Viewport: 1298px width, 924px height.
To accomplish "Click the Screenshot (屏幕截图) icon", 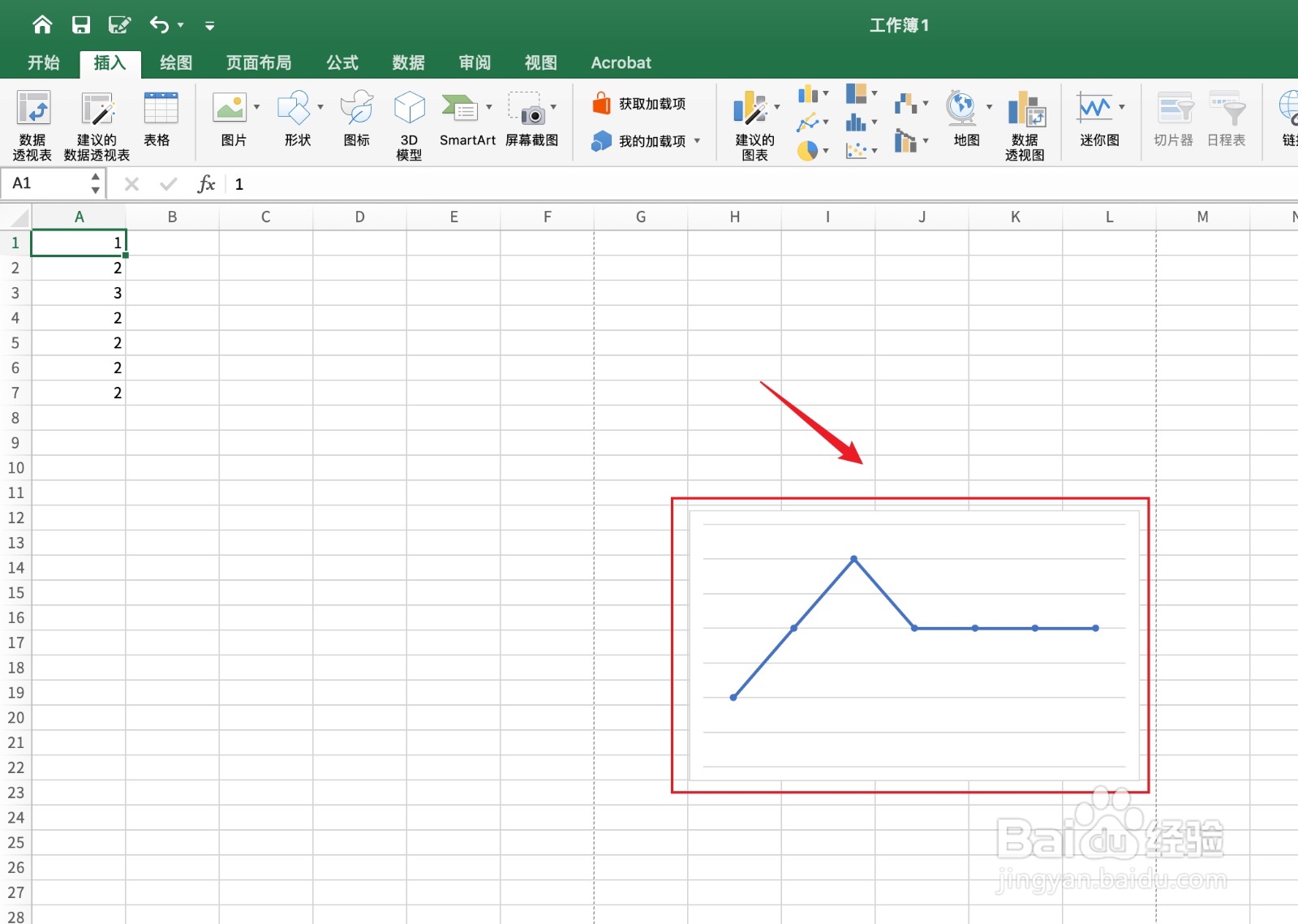I will pyautogui.click(x=527, y=108).
